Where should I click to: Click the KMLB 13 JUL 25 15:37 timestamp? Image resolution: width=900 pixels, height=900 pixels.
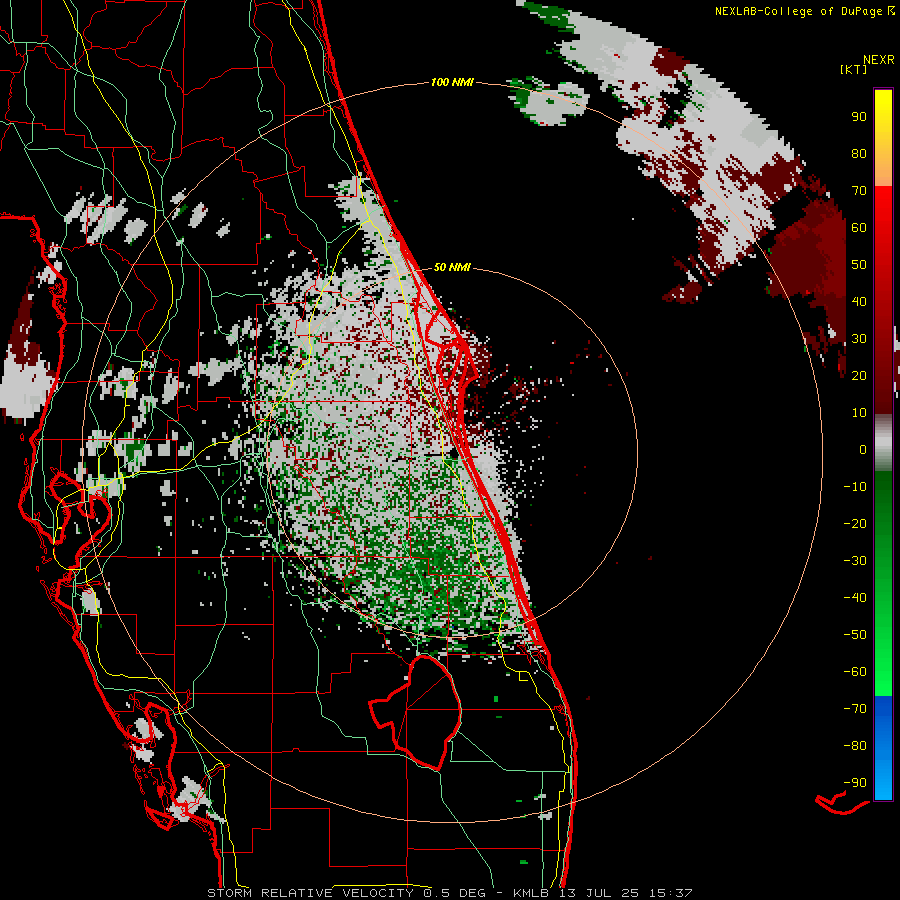coord(602,893)
